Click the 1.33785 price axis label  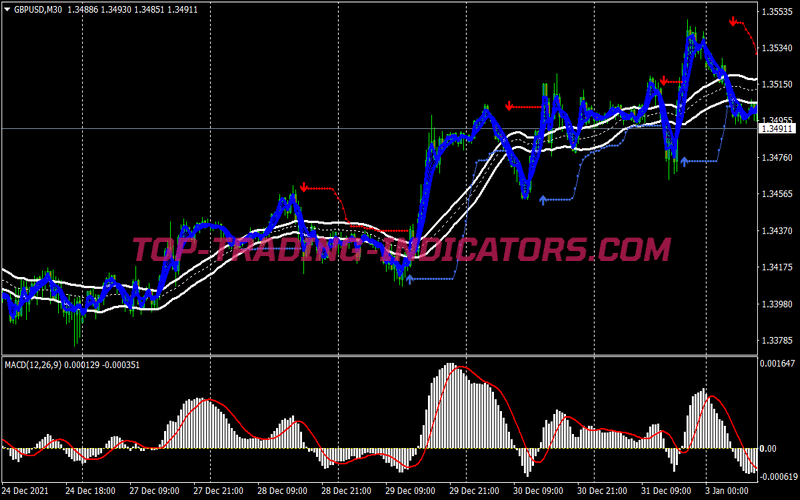click(x=776, y=340)
